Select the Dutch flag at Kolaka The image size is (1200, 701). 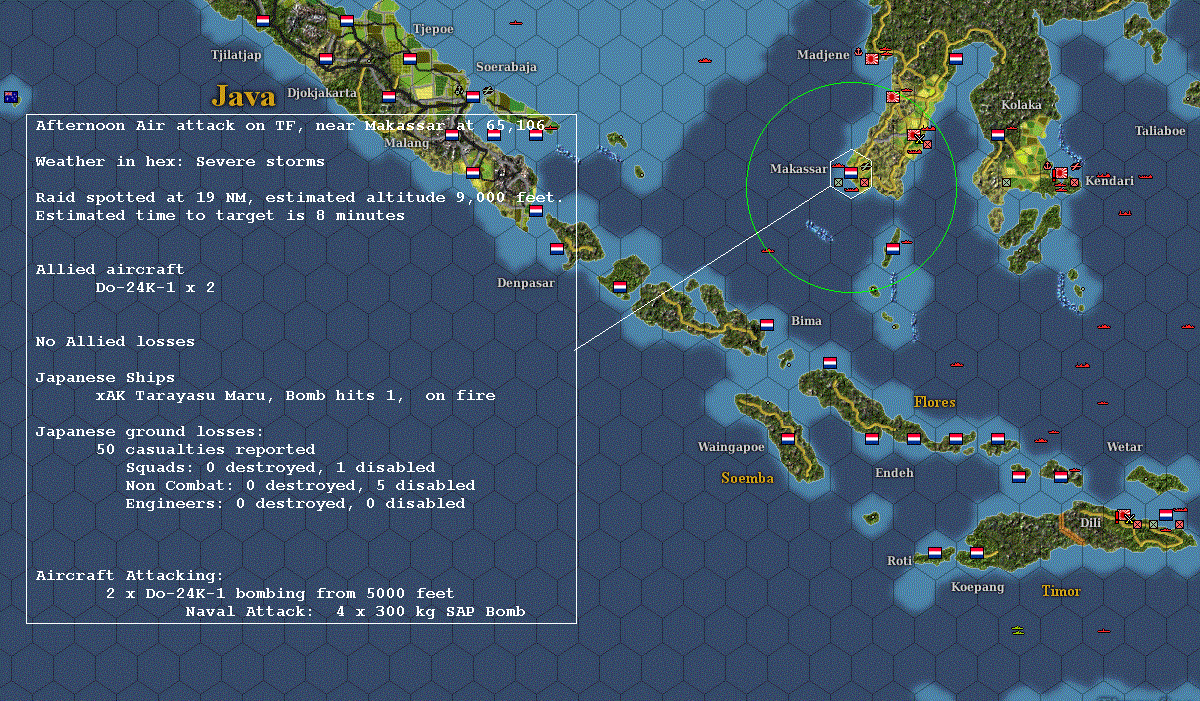998,134
